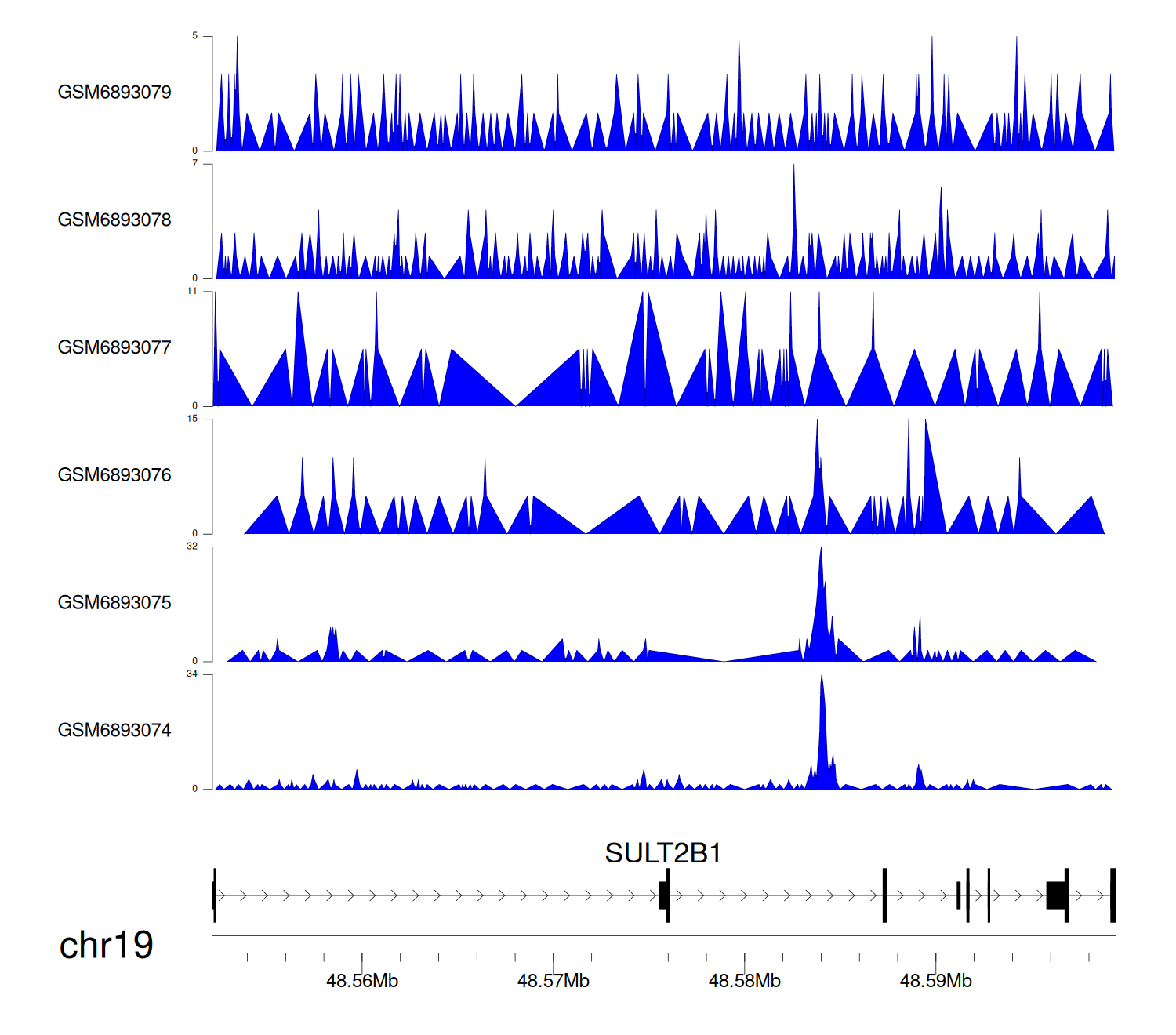Click y-axis maximum value 32
The width and height of the screenshot is (1176, 1035).
[192, 547]
